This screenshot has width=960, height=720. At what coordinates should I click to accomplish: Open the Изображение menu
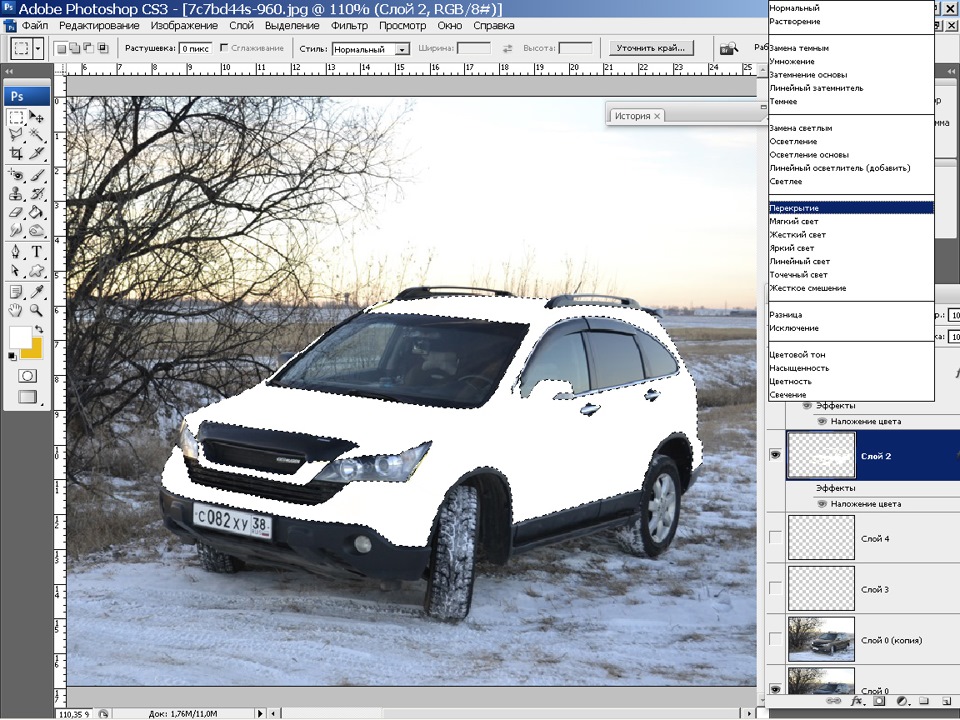(184, 26)
